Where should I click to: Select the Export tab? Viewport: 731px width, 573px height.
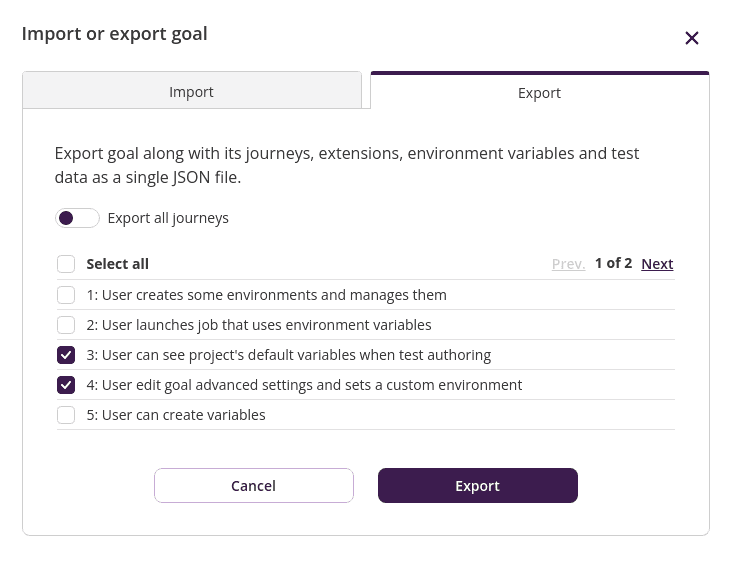point(539,93)
